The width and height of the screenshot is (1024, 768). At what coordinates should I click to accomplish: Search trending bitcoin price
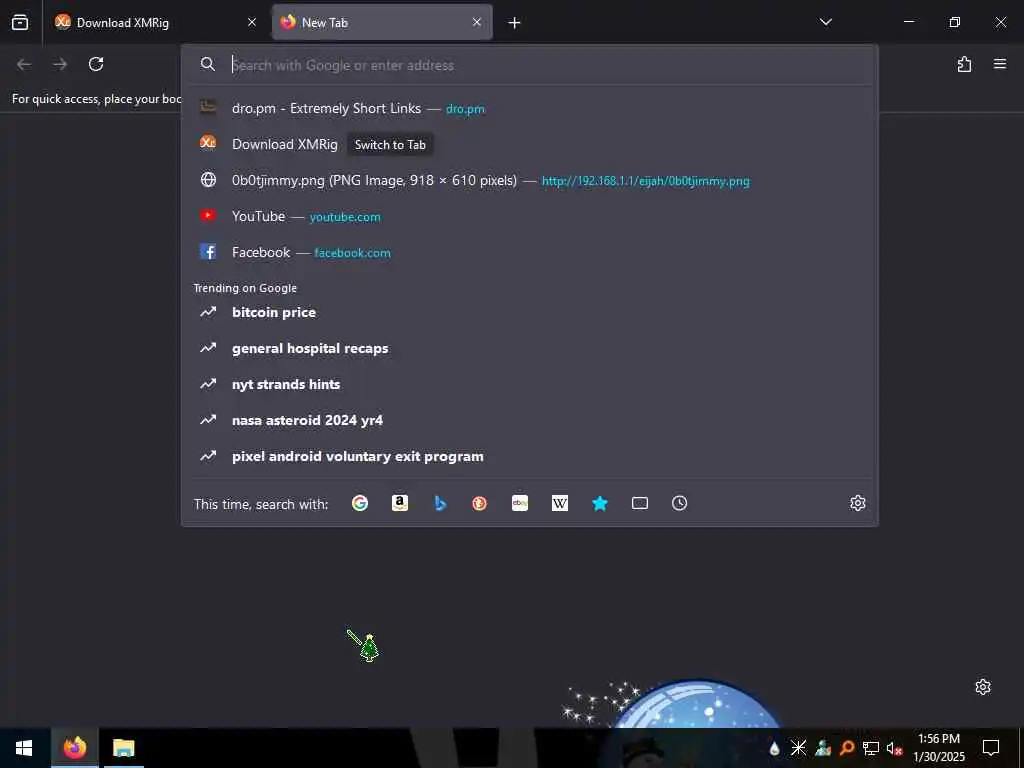pyautogui.click(x=530, y=312)
